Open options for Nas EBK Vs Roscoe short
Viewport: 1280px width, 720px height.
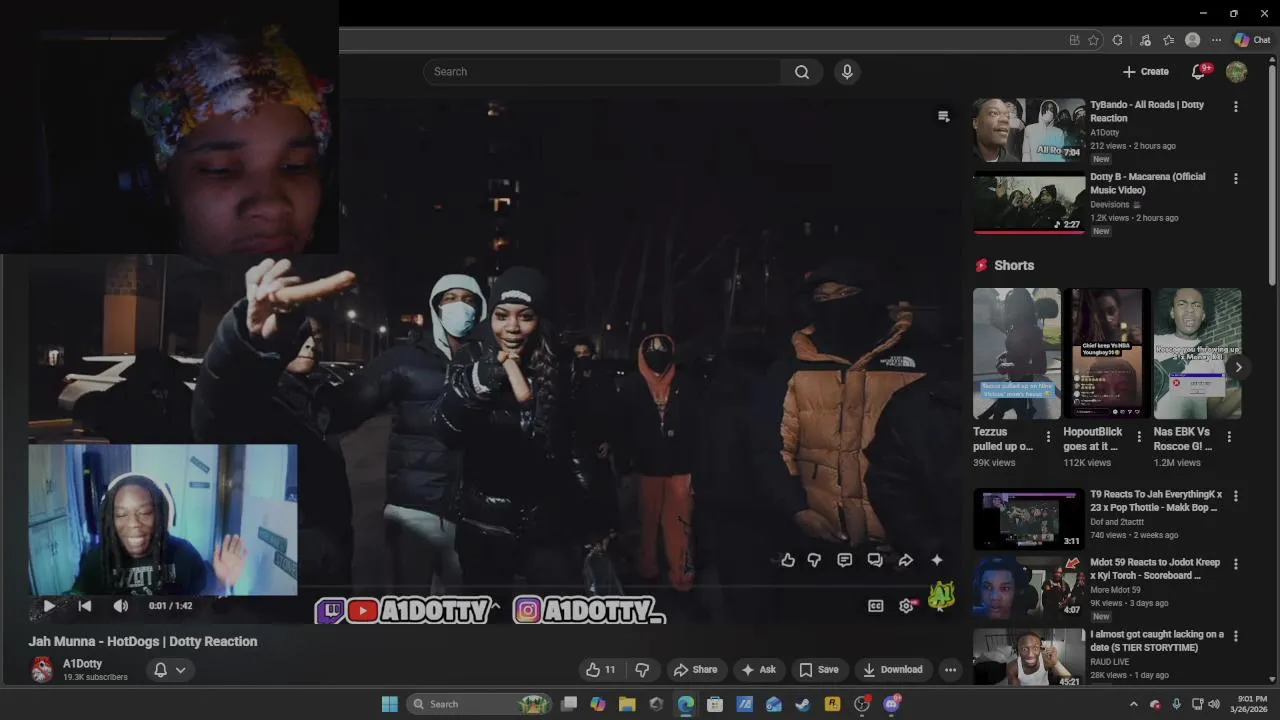point(1229,437)
